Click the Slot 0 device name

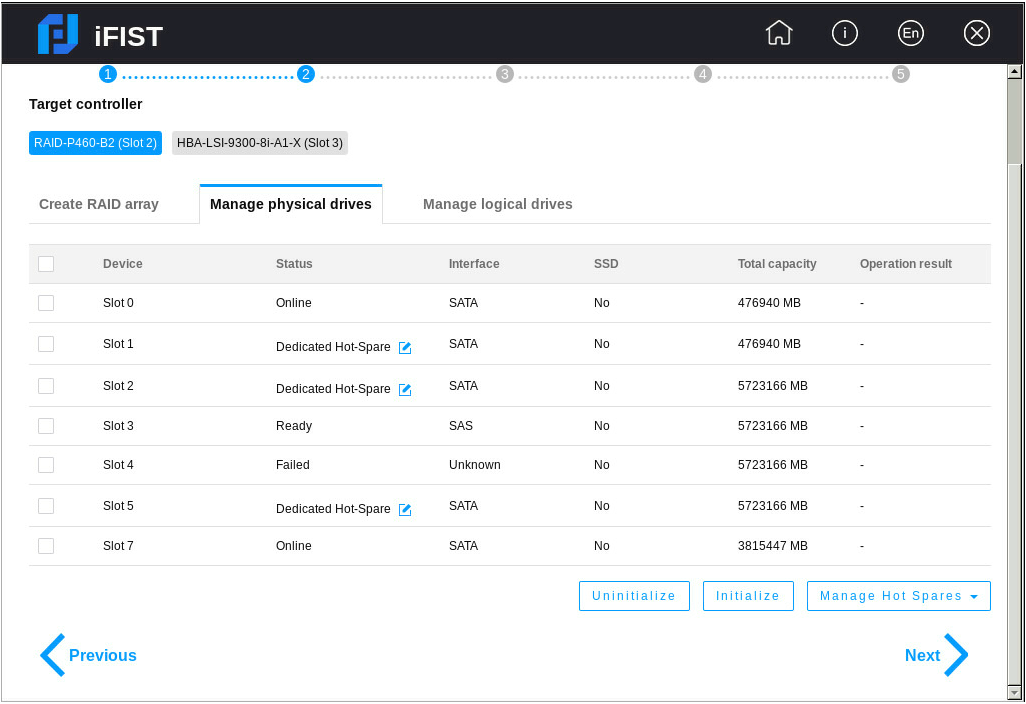click(118, 303)
